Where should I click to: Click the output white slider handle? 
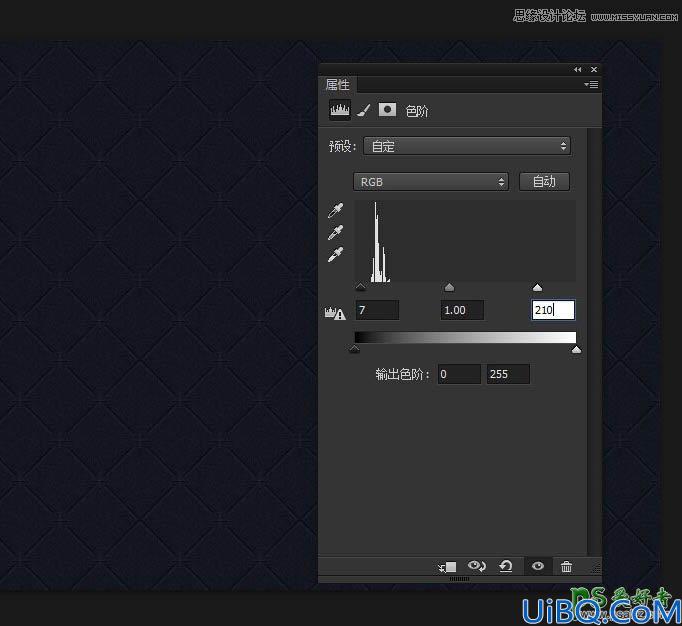[x=576, y=349]
